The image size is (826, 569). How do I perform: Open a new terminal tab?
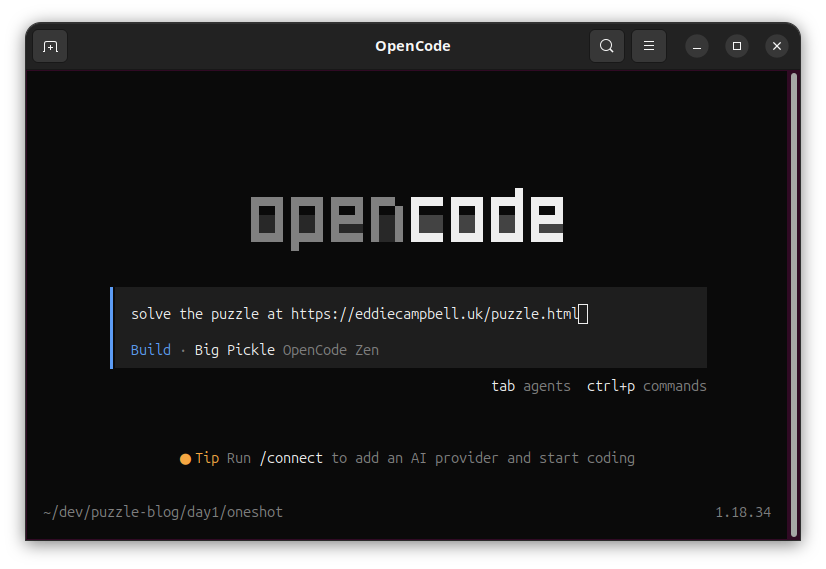point(50,46)
